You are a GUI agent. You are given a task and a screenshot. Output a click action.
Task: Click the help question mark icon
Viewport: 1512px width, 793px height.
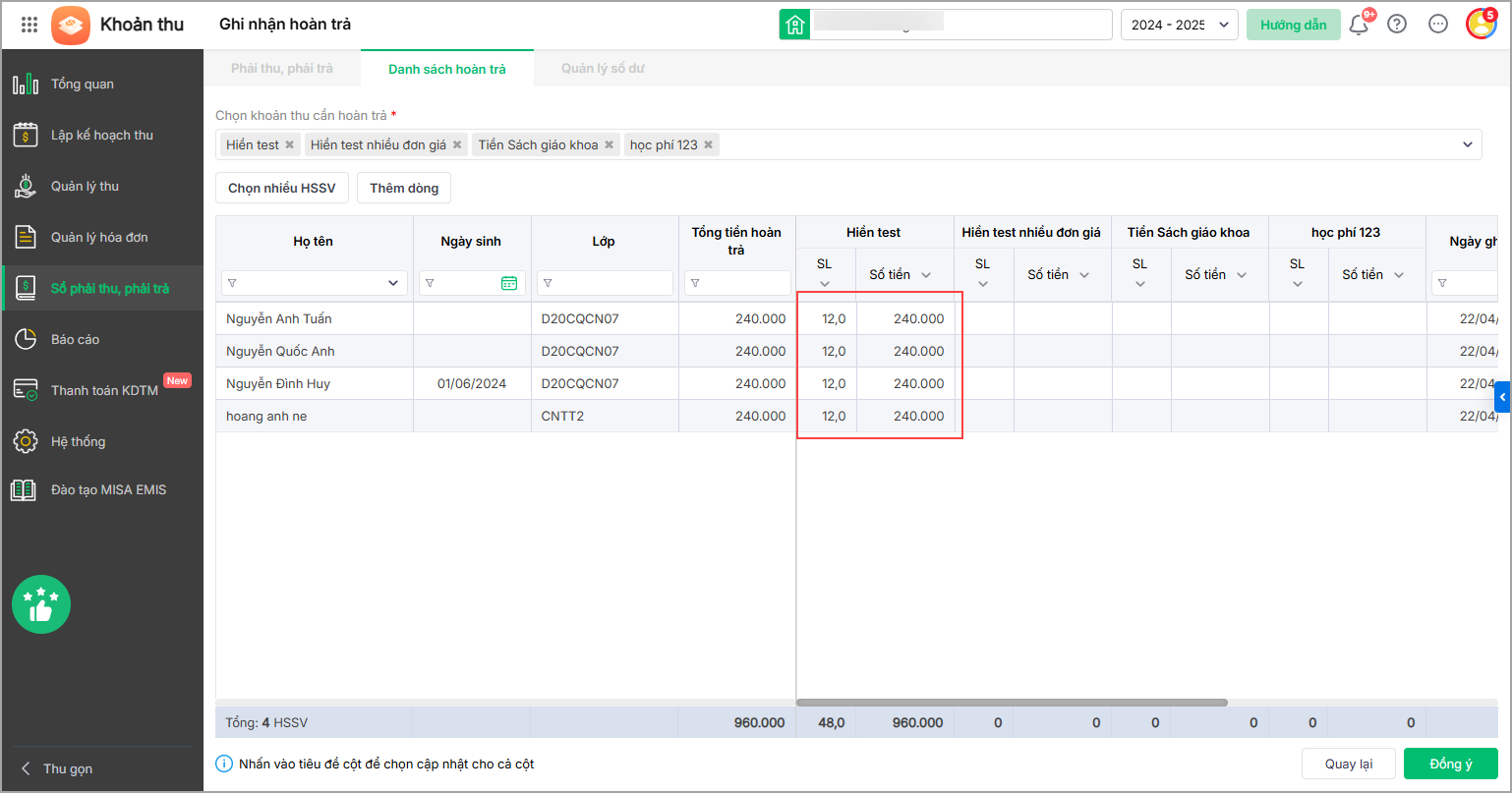tap(1396, 25)
